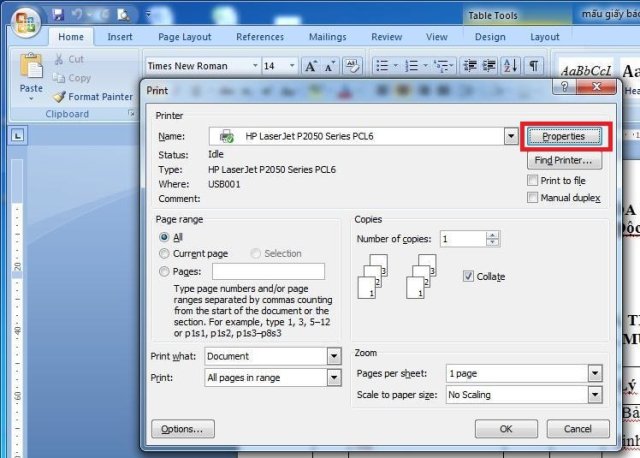Image resolution: width=640 pixels, height=458 pixels.
Task: Toggle Show/Hide paragraph marks
Action: click(x=533, y=65)
